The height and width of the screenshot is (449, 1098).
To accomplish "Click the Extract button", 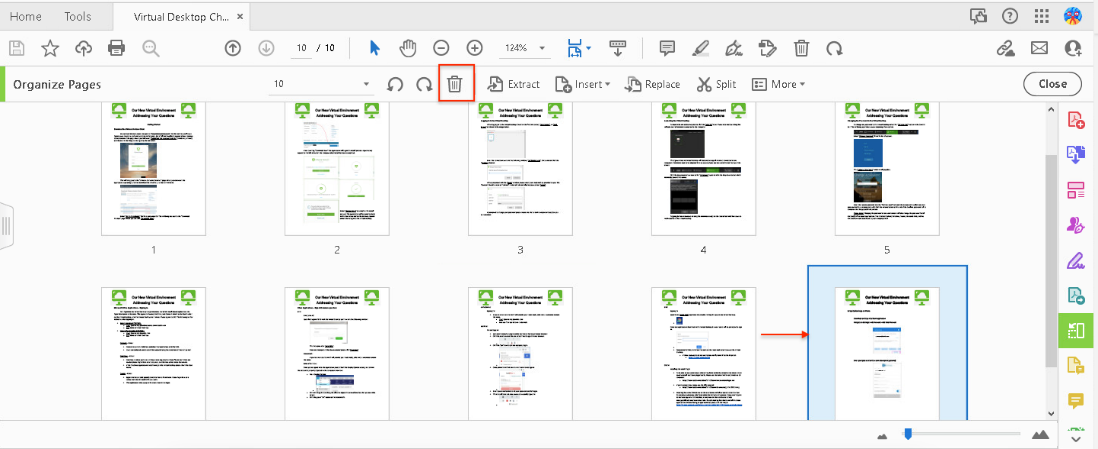I will click(x=513, y=84).
